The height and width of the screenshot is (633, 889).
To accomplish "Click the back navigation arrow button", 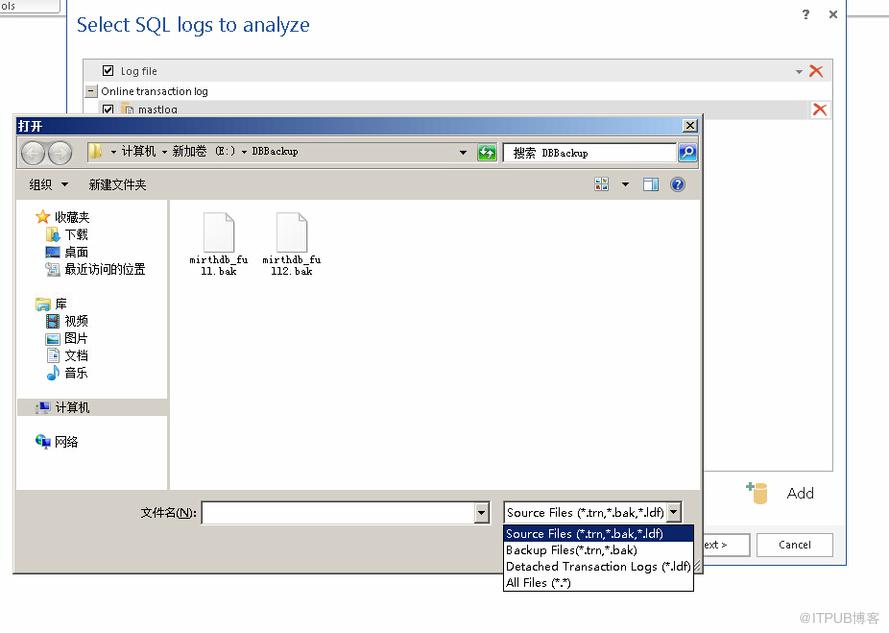I will pyautogui.click(x=33, y=153).
